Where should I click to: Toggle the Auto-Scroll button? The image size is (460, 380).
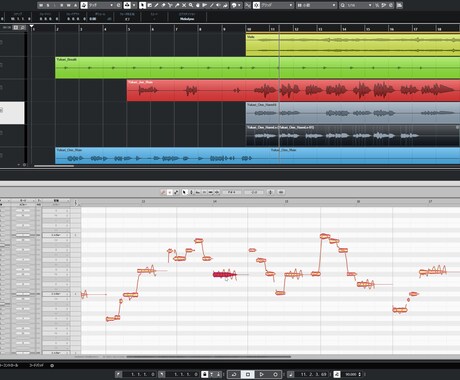point(127,5)
